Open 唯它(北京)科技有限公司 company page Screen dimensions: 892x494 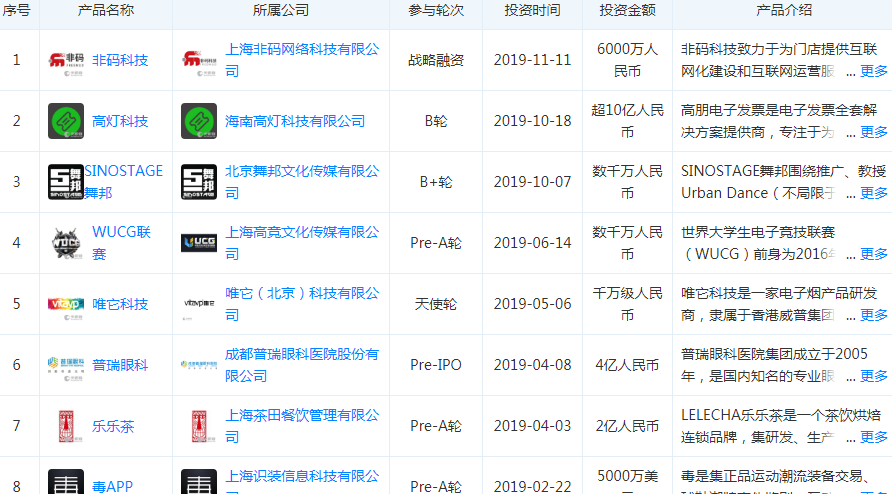point(302,304)
